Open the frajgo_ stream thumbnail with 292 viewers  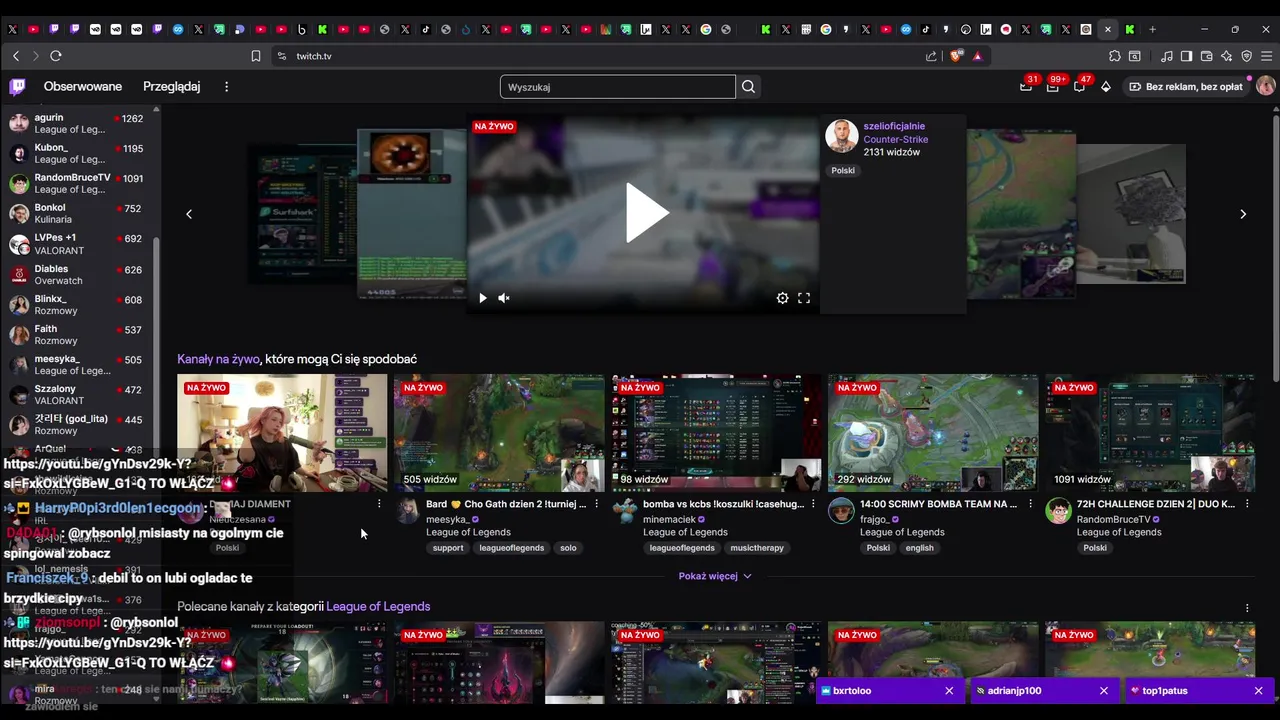933,433
